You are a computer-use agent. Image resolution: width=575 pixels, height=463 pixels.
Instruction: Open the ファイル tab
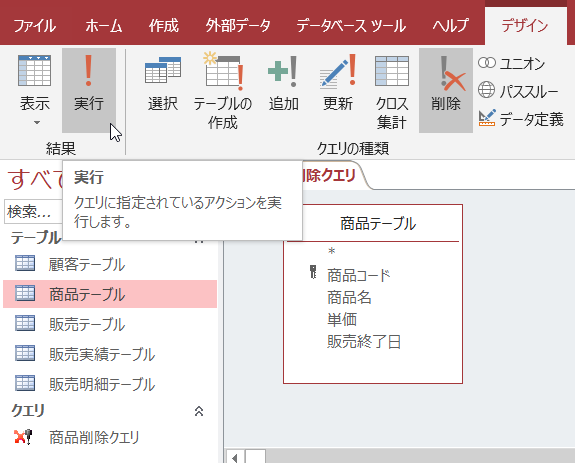(34, 26)
